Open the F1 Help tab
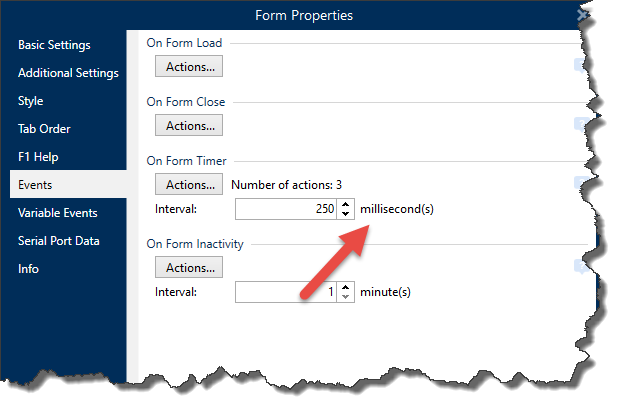623x411 pixels. click(x=38, y=157)
